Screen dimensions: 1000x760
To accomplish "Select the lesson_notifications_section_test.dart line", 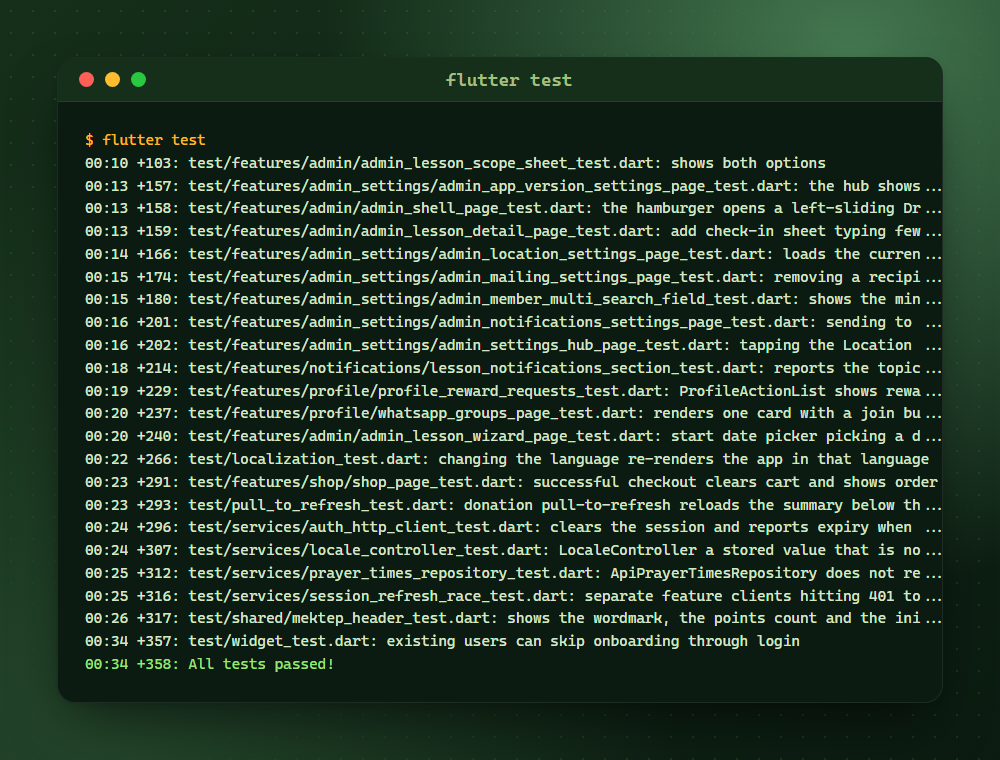I will 513,369.
